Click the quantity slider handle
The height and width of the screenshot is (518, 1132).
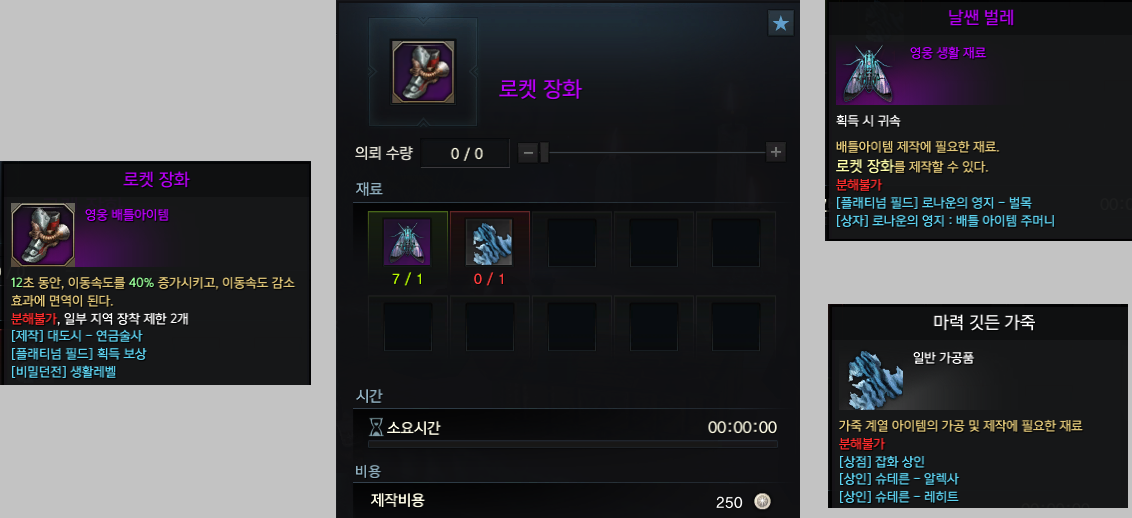[544, 152]
